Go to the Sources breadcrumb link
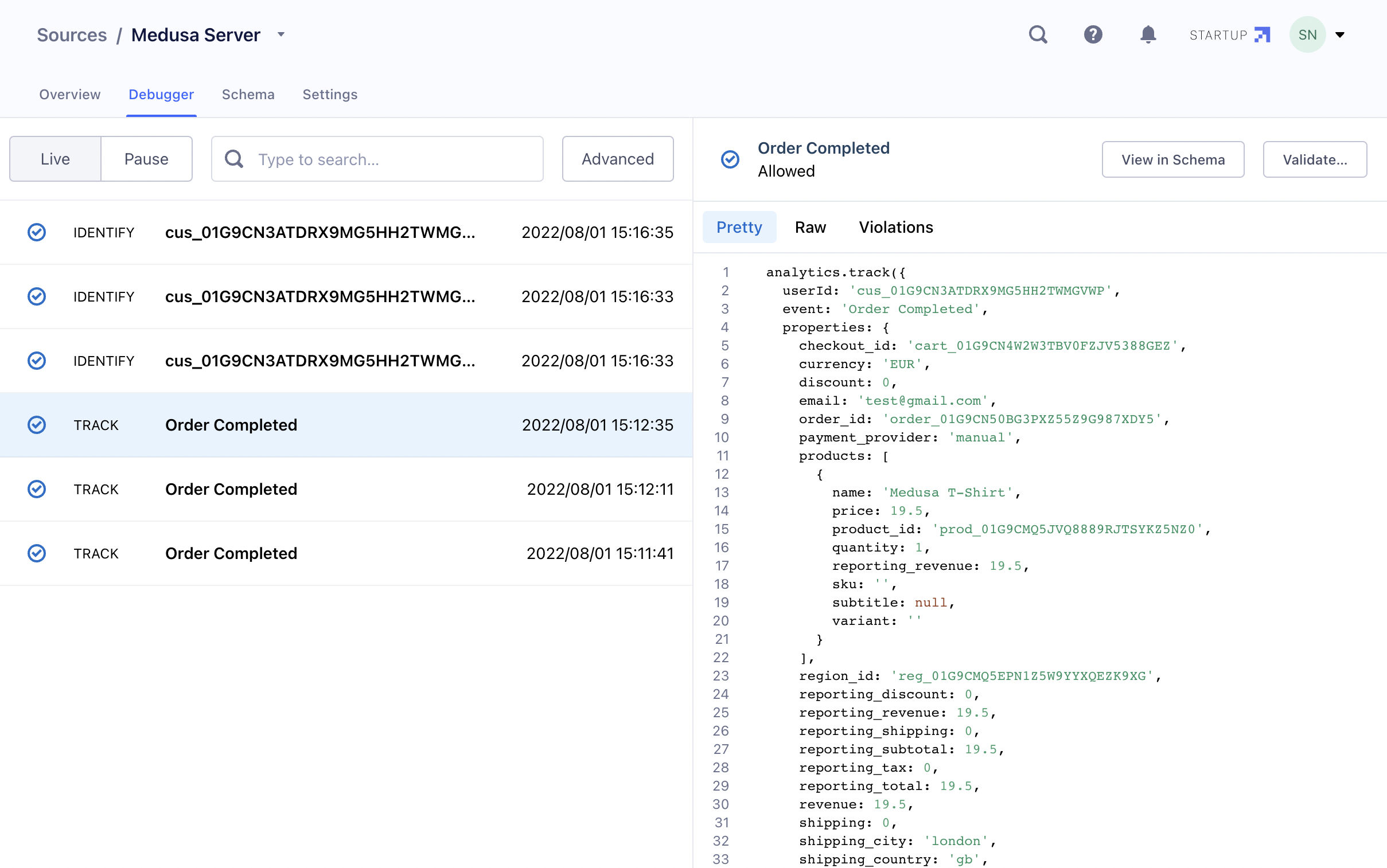 pyautogui.click(x=72, y=35)
